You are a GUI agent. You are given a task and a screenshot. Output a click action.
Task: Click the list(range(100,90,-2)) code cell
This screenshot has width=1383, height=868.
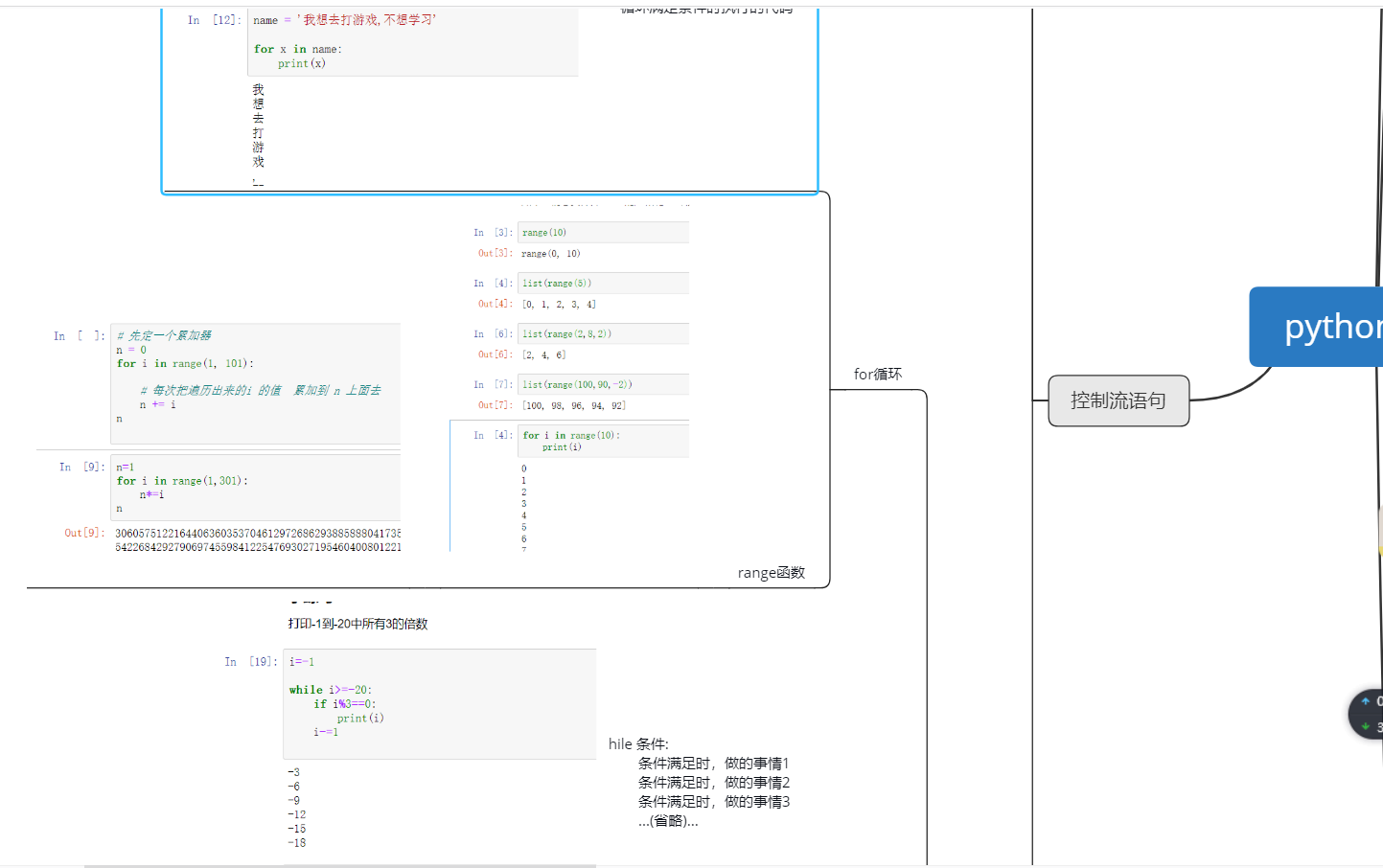(x=602, y=385)
